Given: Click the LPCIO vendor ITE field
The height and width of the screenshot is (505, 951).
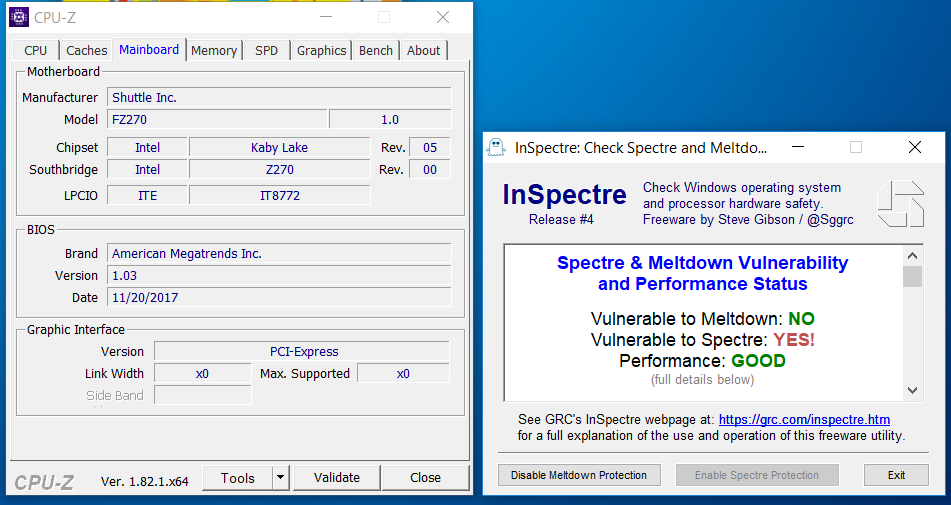Looking at the screenshot, I should (x=147, y=195).
